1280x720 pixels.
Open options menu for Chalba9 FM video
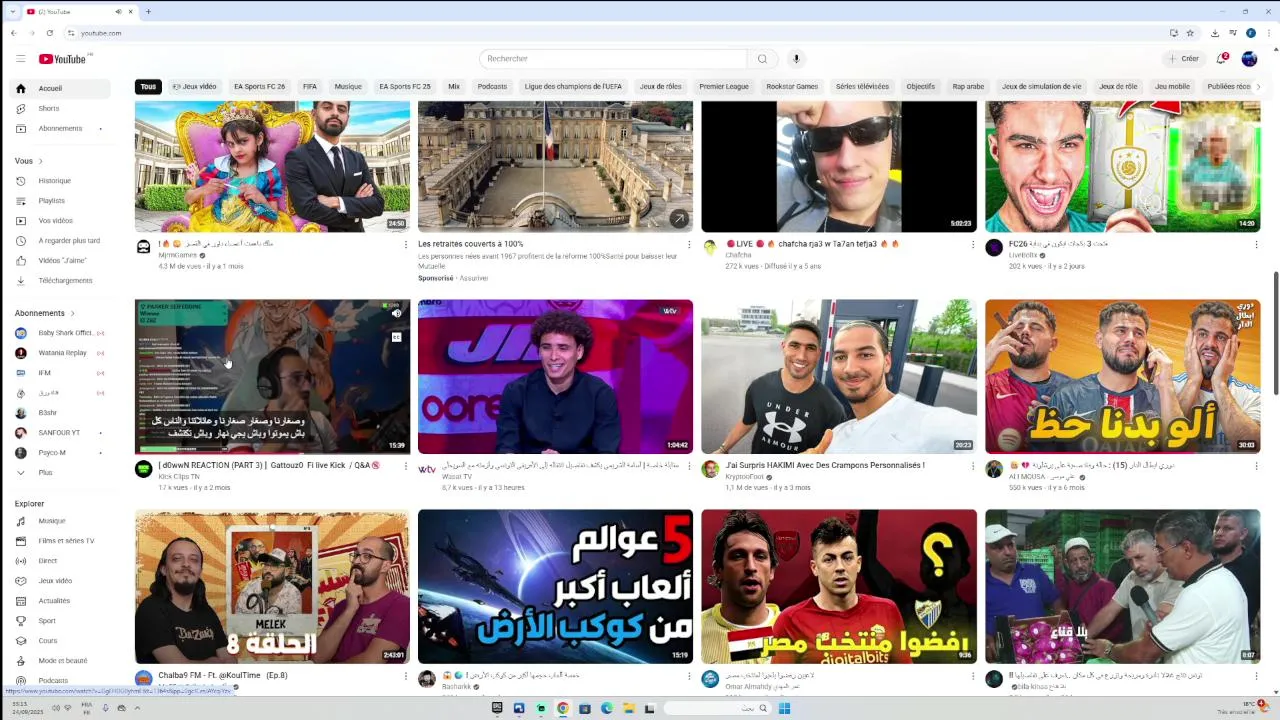(406, 676)
